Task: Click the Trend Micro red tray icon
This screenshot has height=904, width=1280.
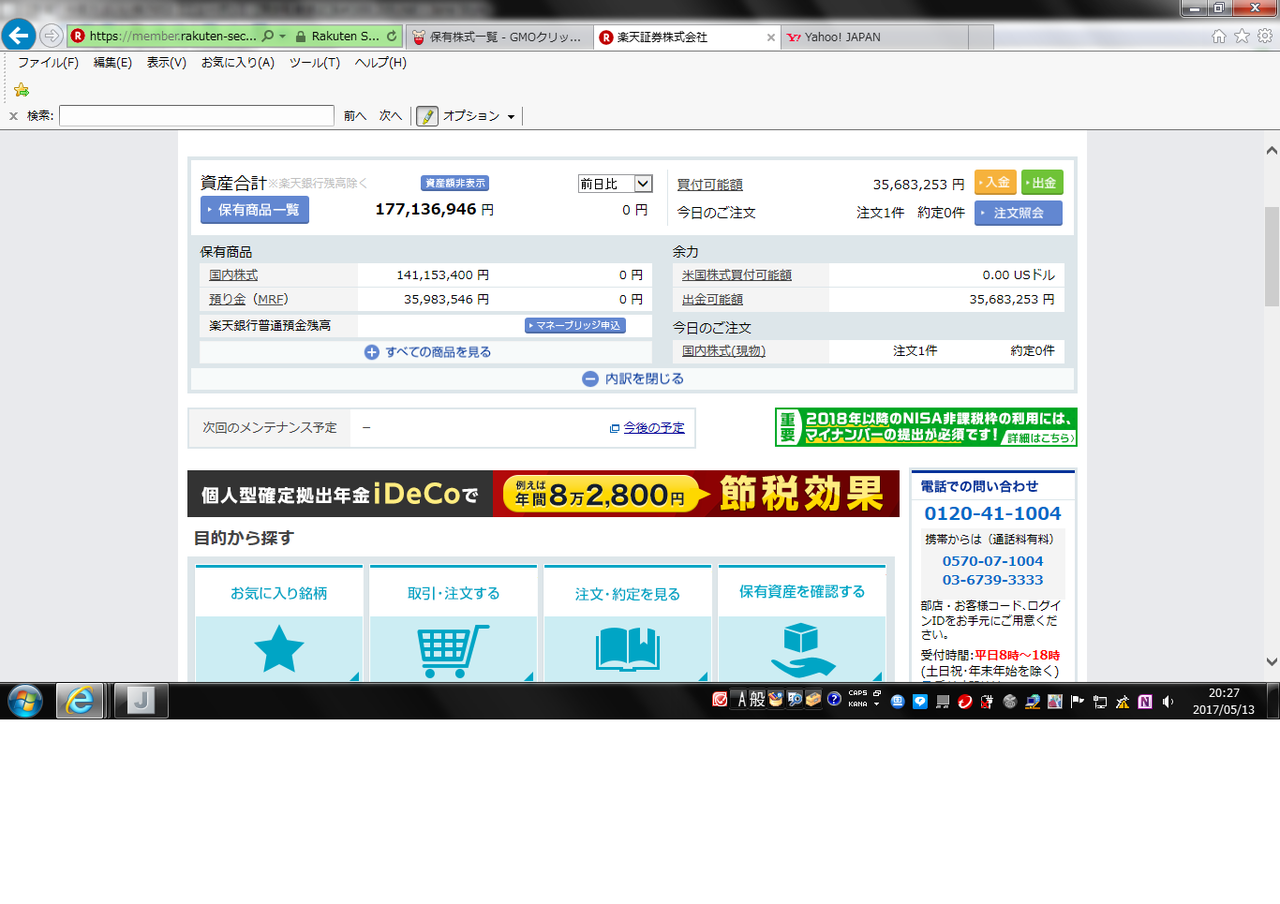Action: [965, 701]
